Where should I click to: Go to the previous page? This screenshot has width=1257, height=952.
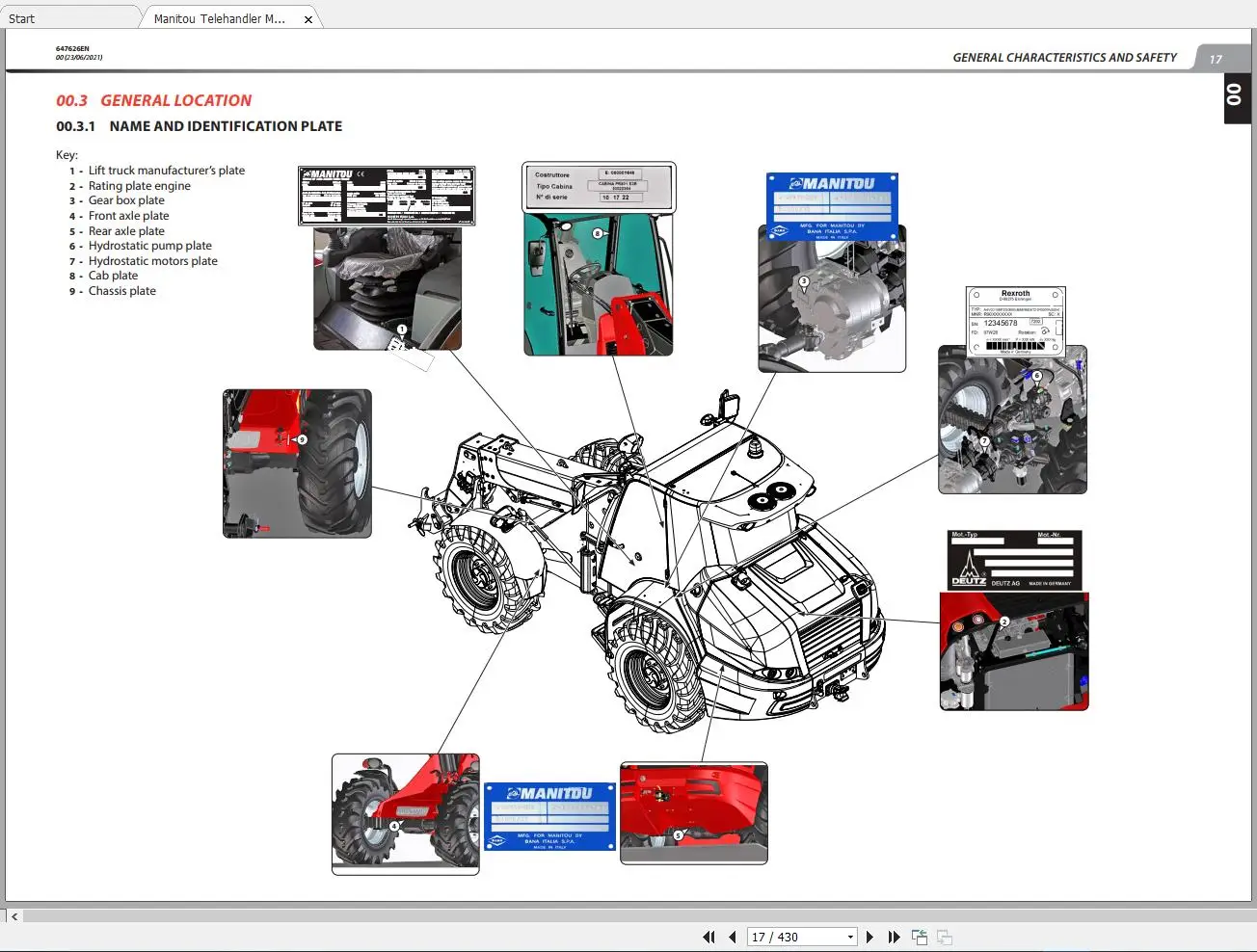coord(733,937)
